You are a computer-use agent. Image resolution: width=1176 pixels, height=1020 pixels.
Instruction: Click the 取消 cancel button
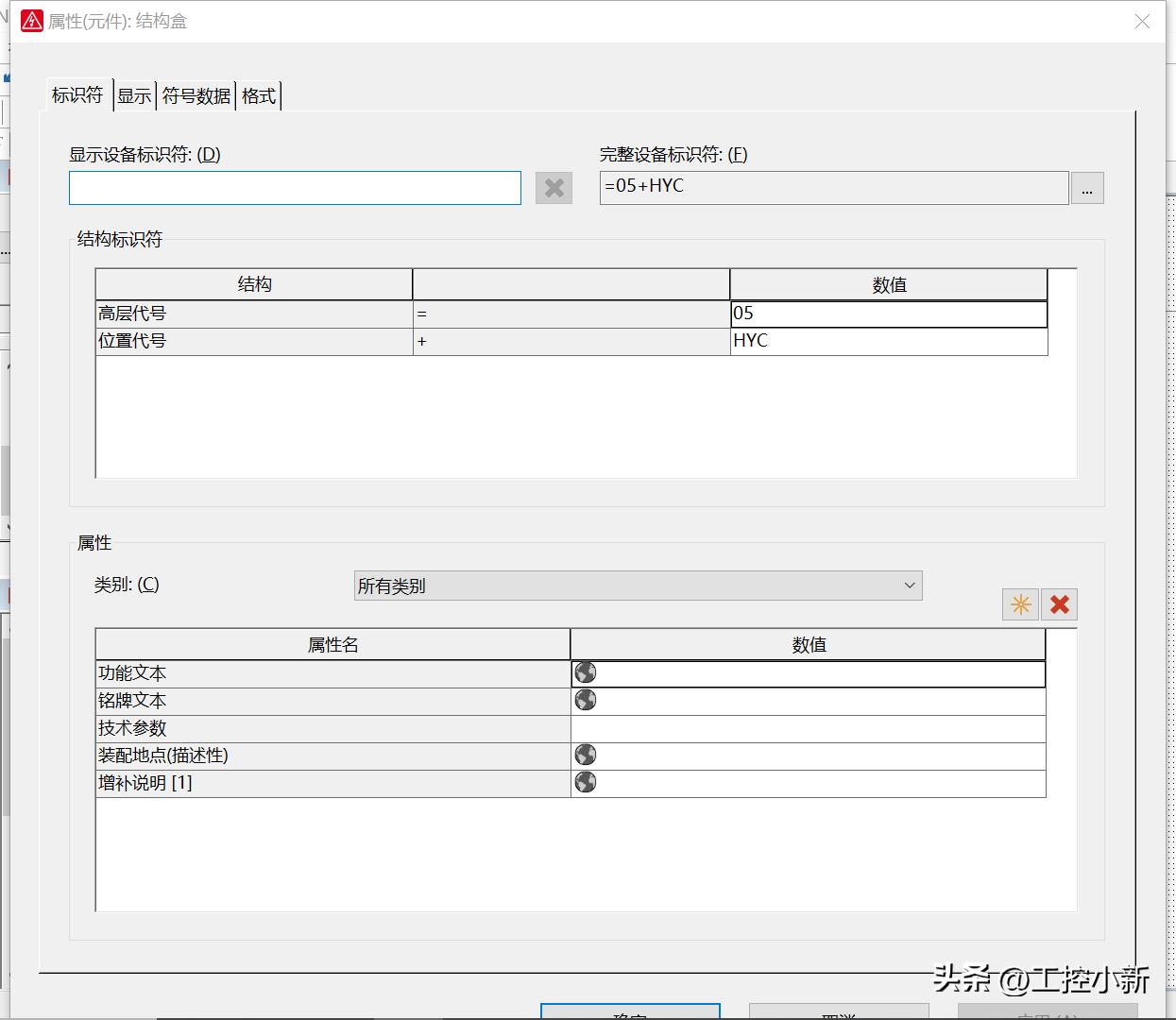[x=839, y=1013]
